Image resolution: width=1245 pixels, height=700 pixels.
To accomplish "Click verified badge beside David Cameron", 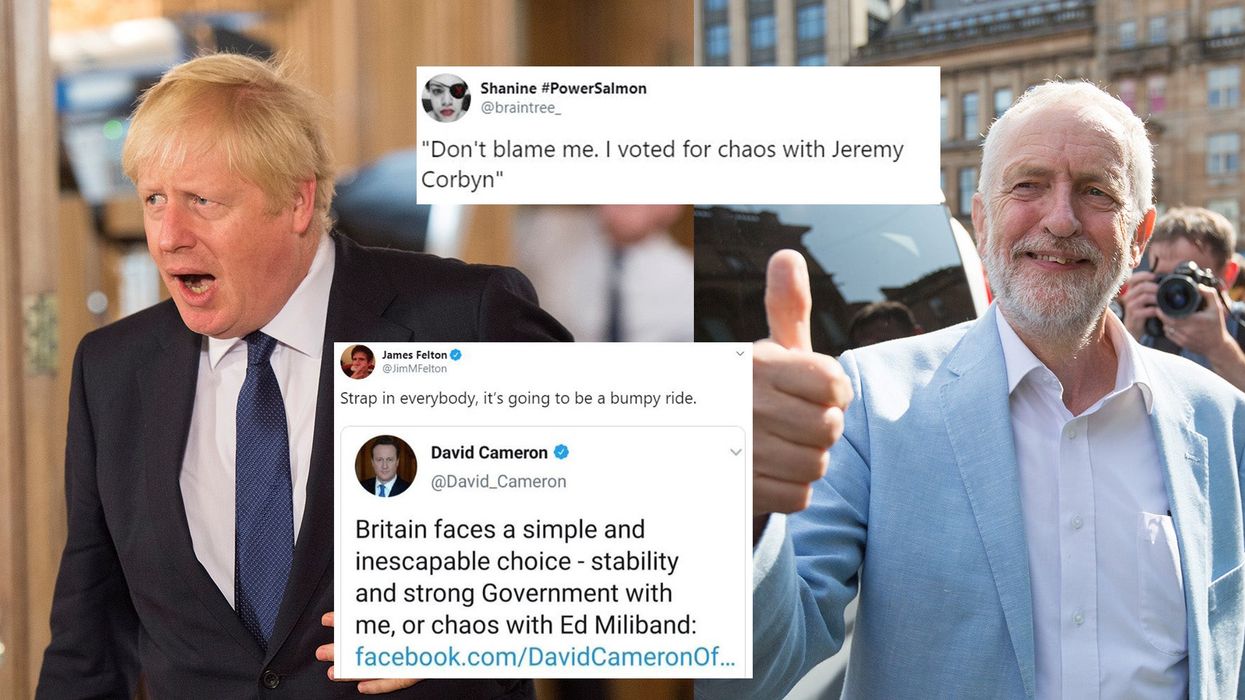I will pyautogui.click(x=561, y=452).
